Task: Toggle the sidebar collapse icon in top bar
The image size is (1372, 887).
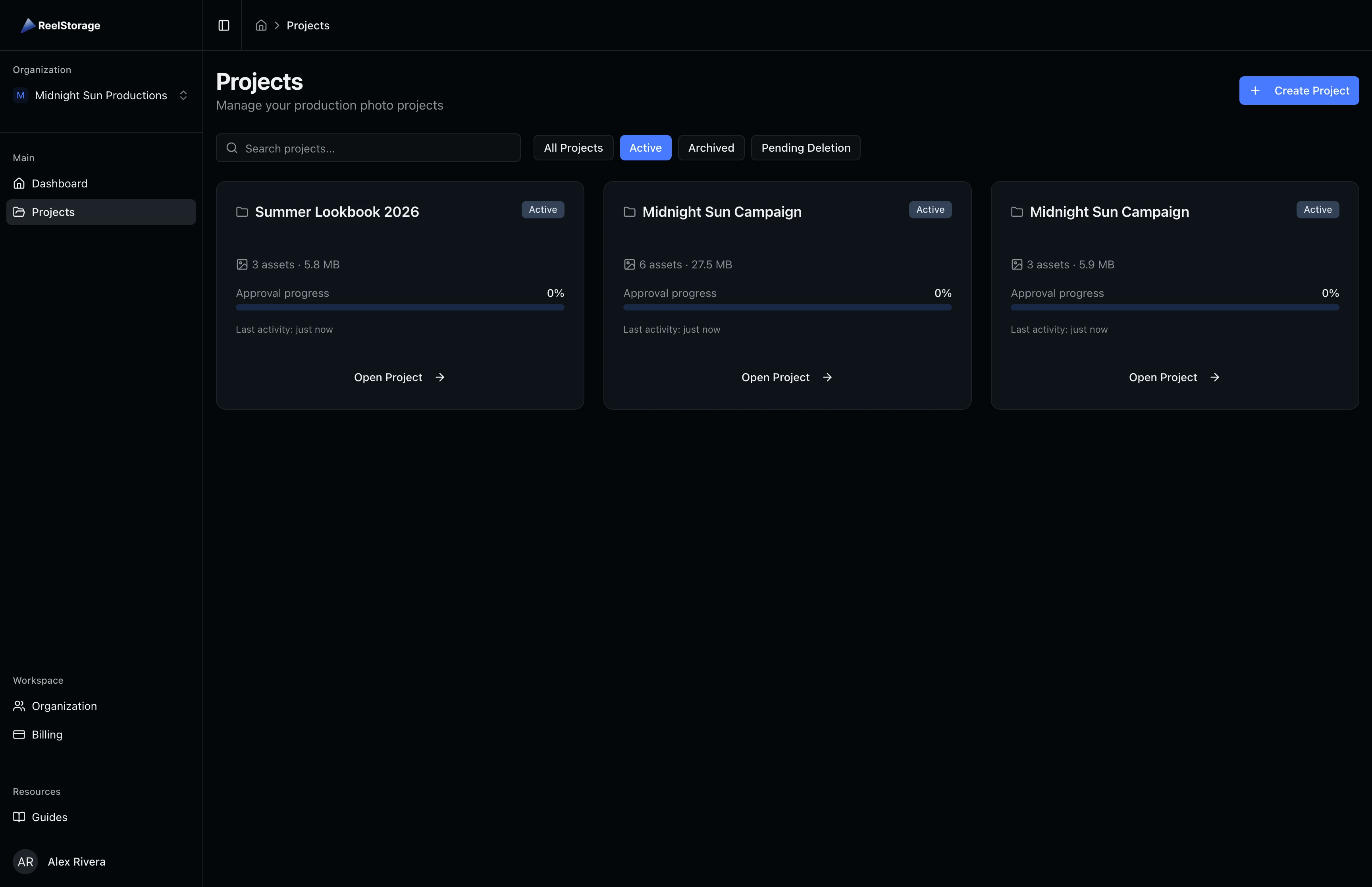Action: pyautogui.click(x=224, y=25)
